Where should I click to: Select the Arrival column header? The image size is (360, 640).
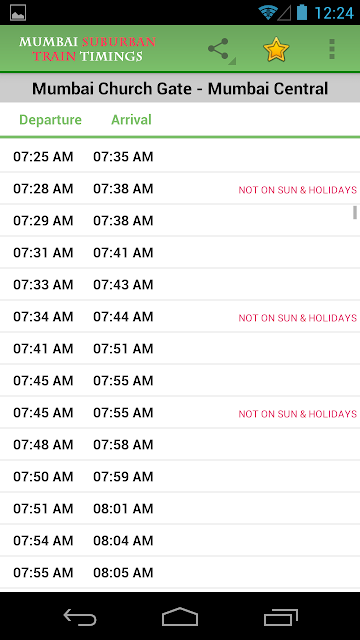(131, 120)
